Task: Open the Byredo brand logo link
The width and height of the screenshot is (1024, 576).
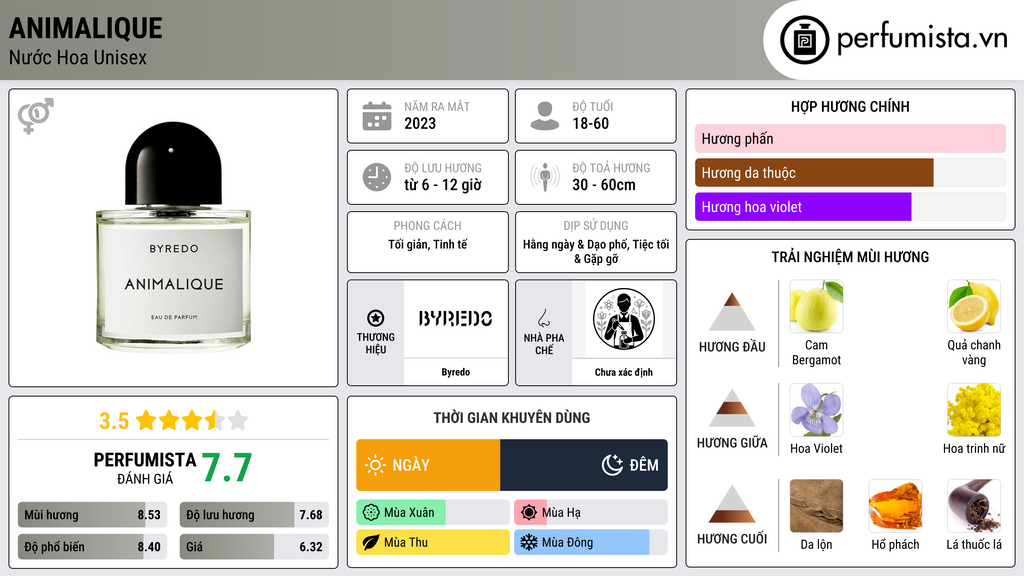Action: tap(455, 319)
